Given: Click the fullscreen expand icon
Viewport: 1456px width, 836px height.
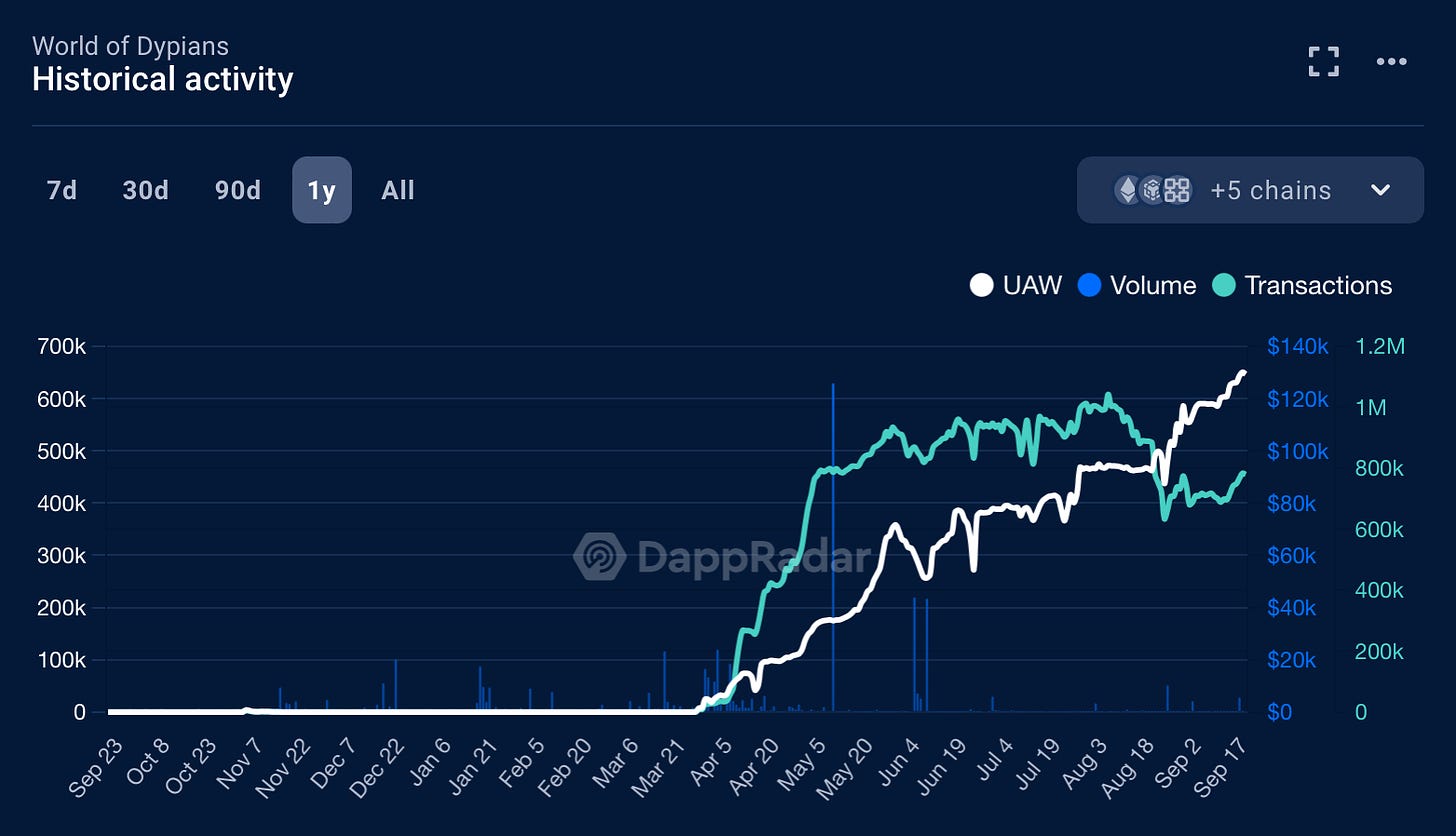Looking at the screenshot, I should 1323,62.
